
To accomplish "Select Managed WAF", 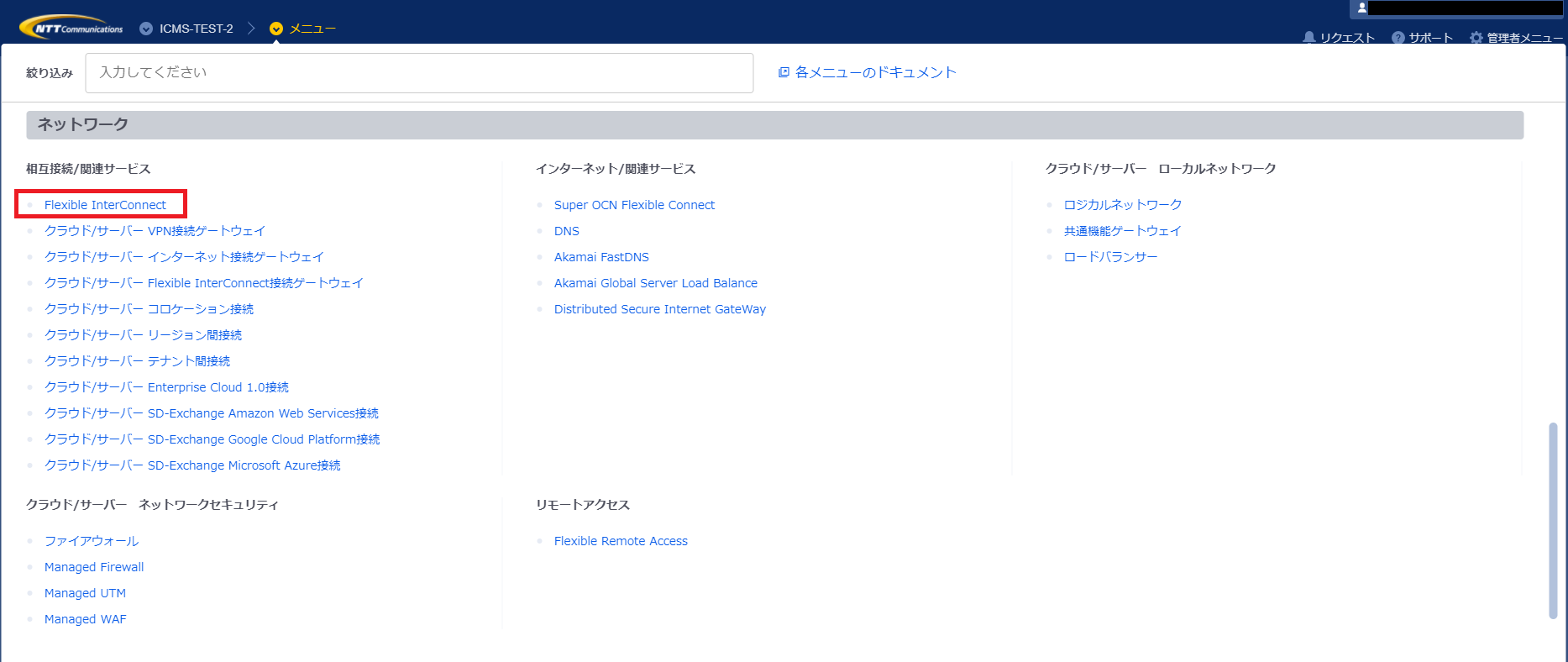I will point(85,619).
